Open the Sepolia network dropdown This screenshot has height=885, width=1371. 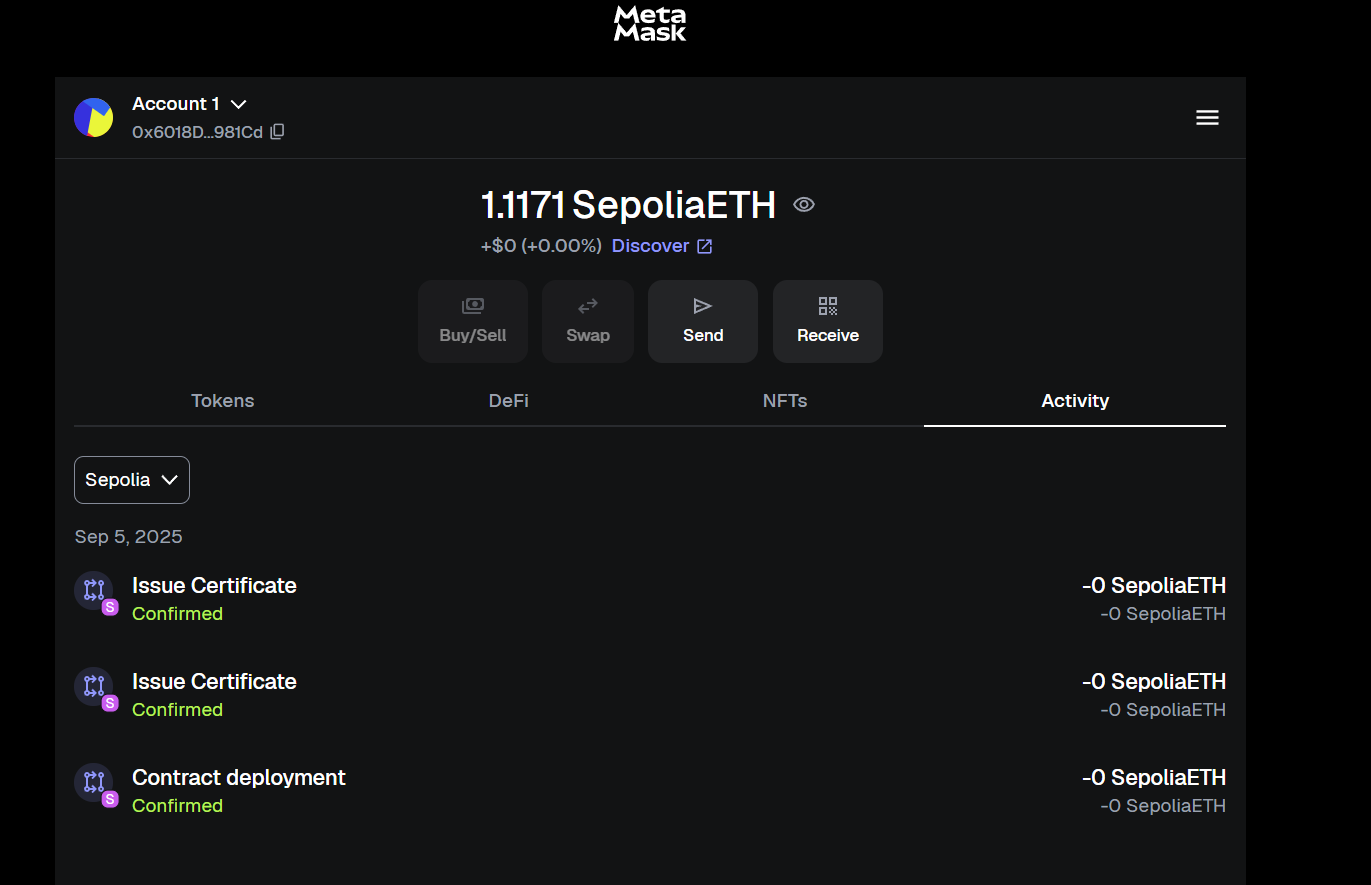pos(131,480)
